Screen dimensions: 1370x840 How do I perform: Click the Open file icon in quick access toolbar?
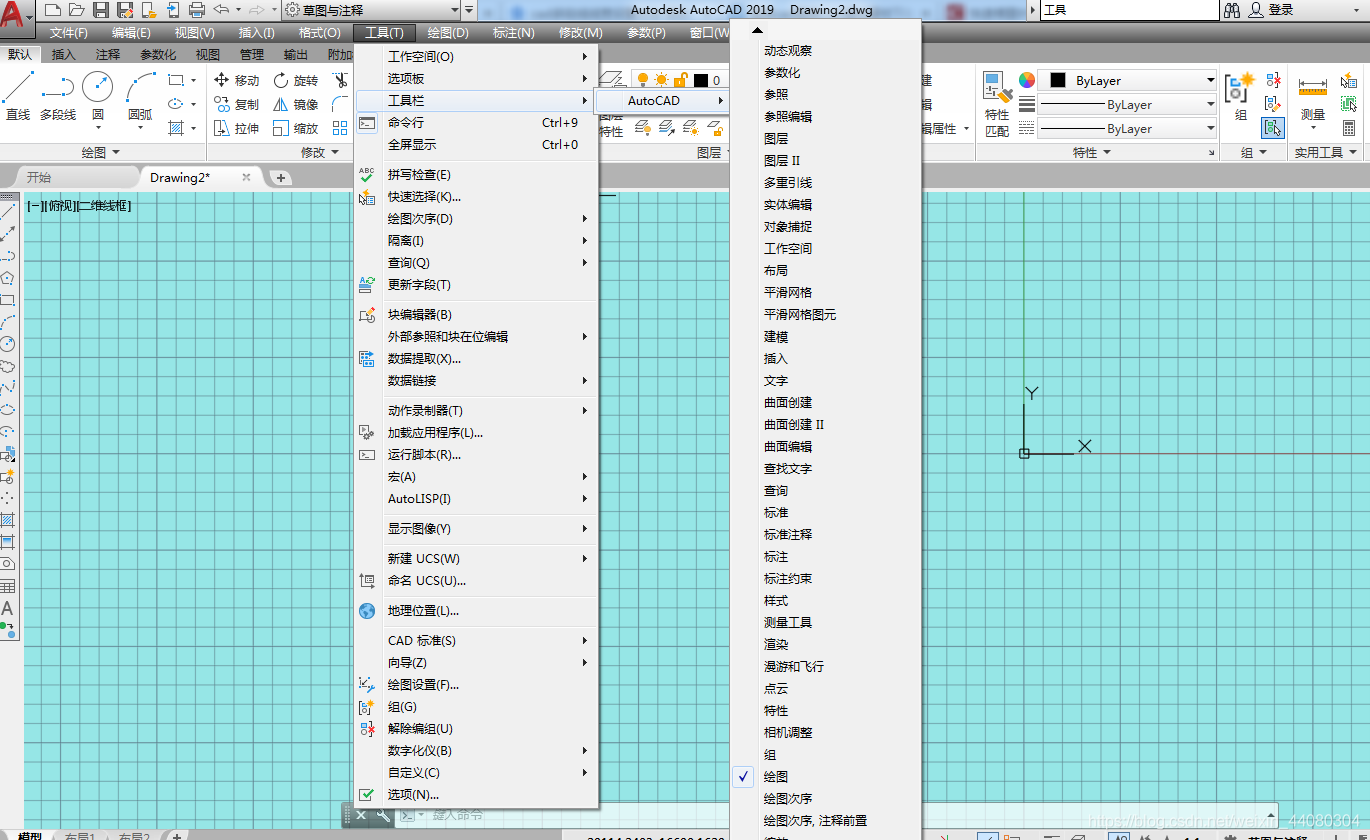tap(75, 10)
